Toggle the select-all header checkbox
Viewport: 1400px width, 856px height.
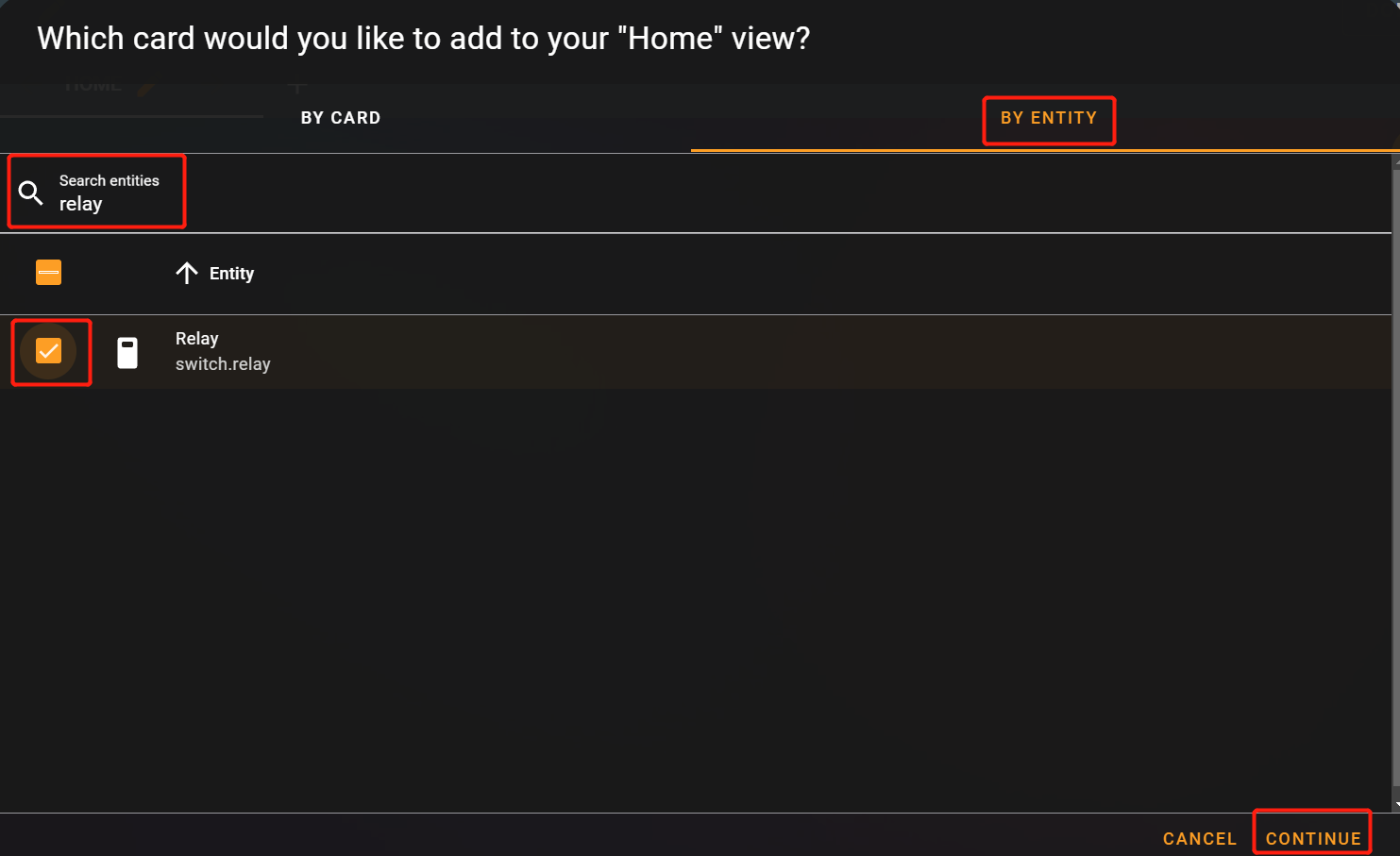pos(48,273)
